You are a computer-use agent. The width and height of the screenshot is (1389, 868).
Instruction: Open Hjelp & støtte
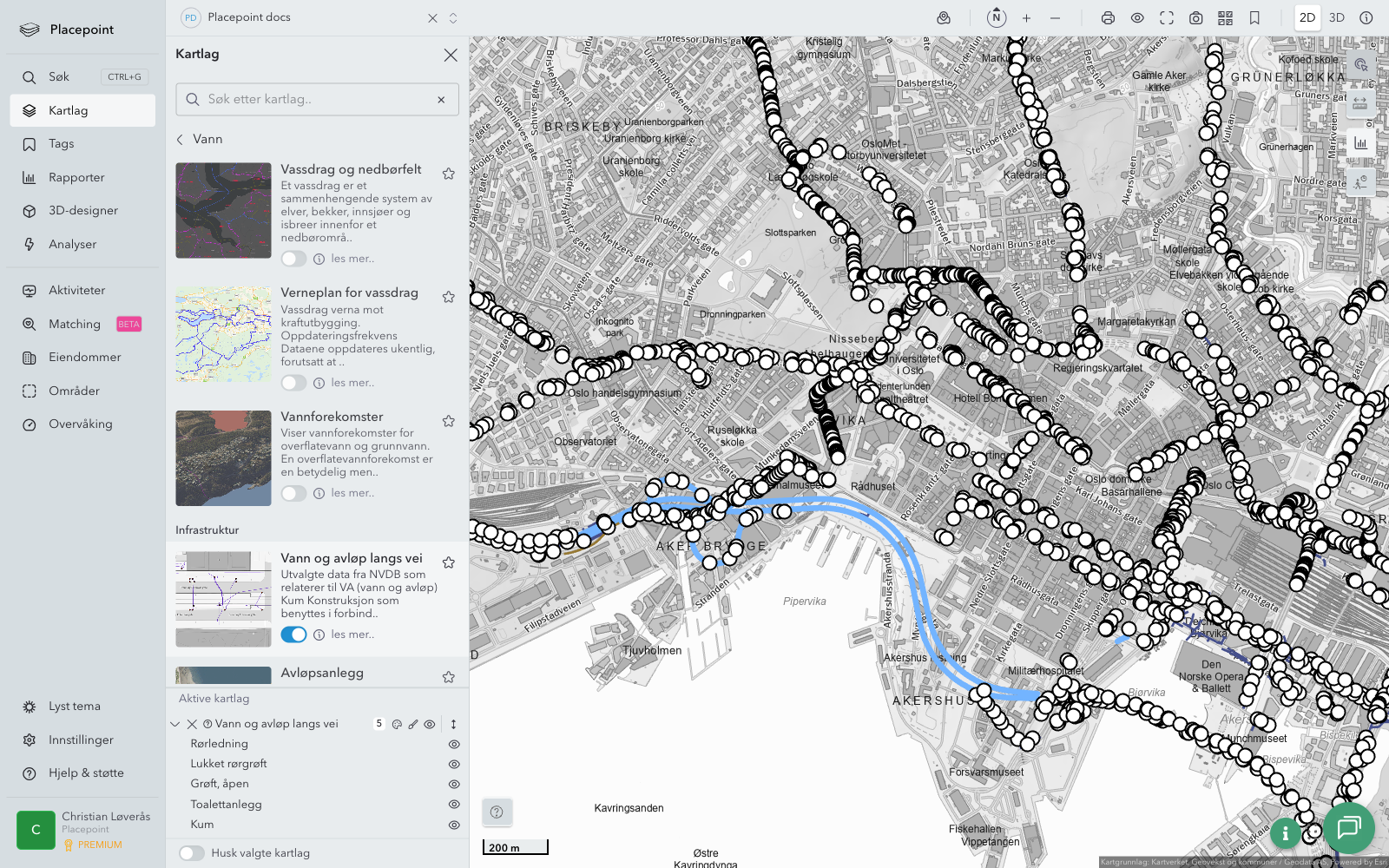click(86, 773)
